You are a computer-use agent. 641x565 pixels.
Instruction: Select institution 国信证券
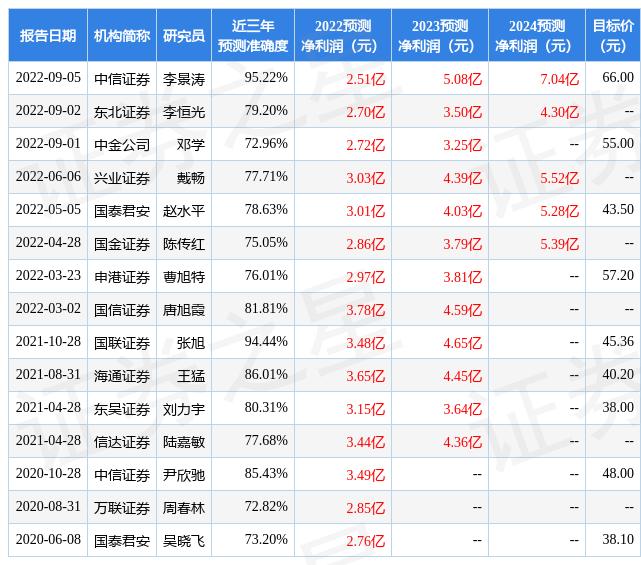[x=122, y=311]
